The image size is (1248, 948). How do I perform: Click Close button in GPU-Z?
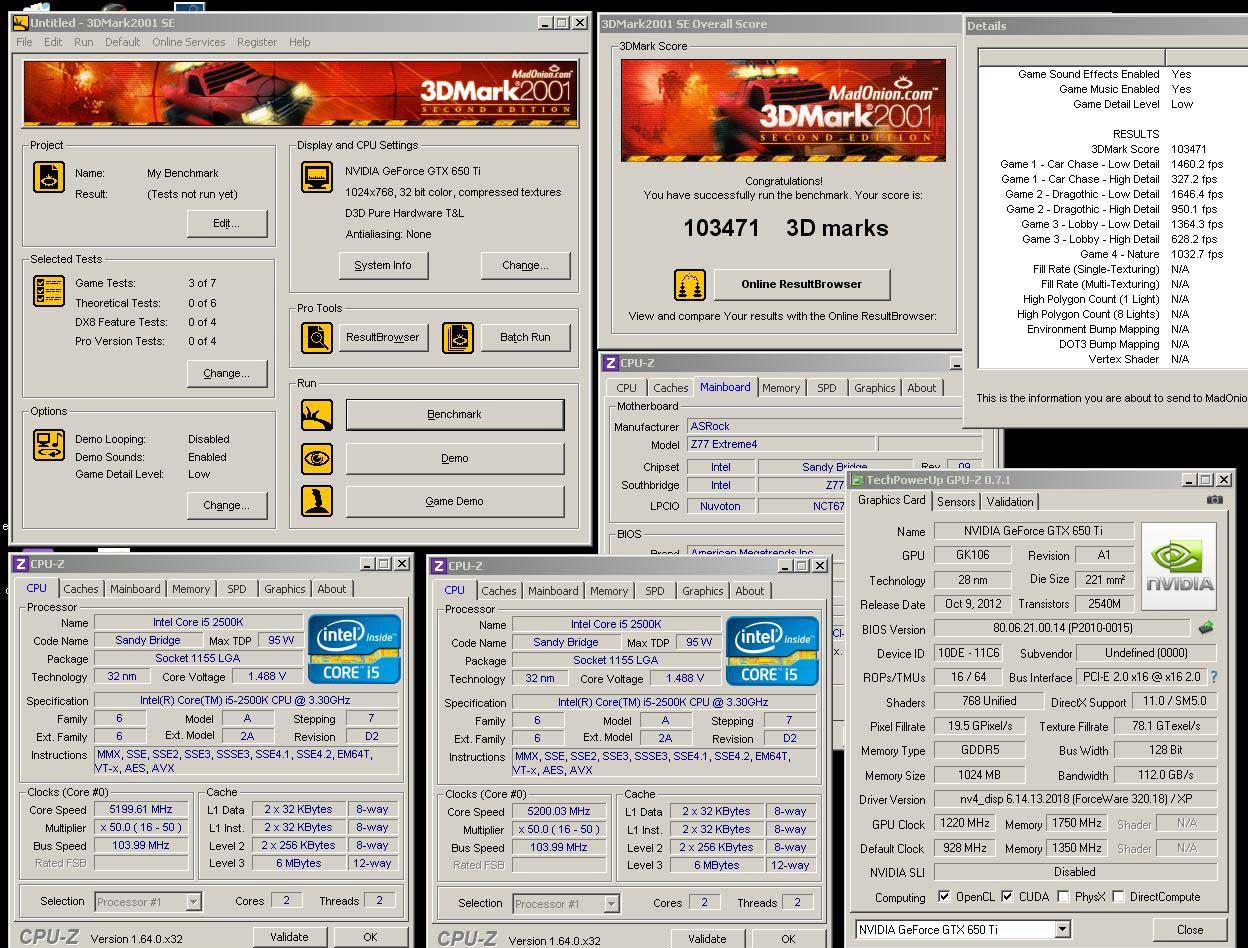1190,929
